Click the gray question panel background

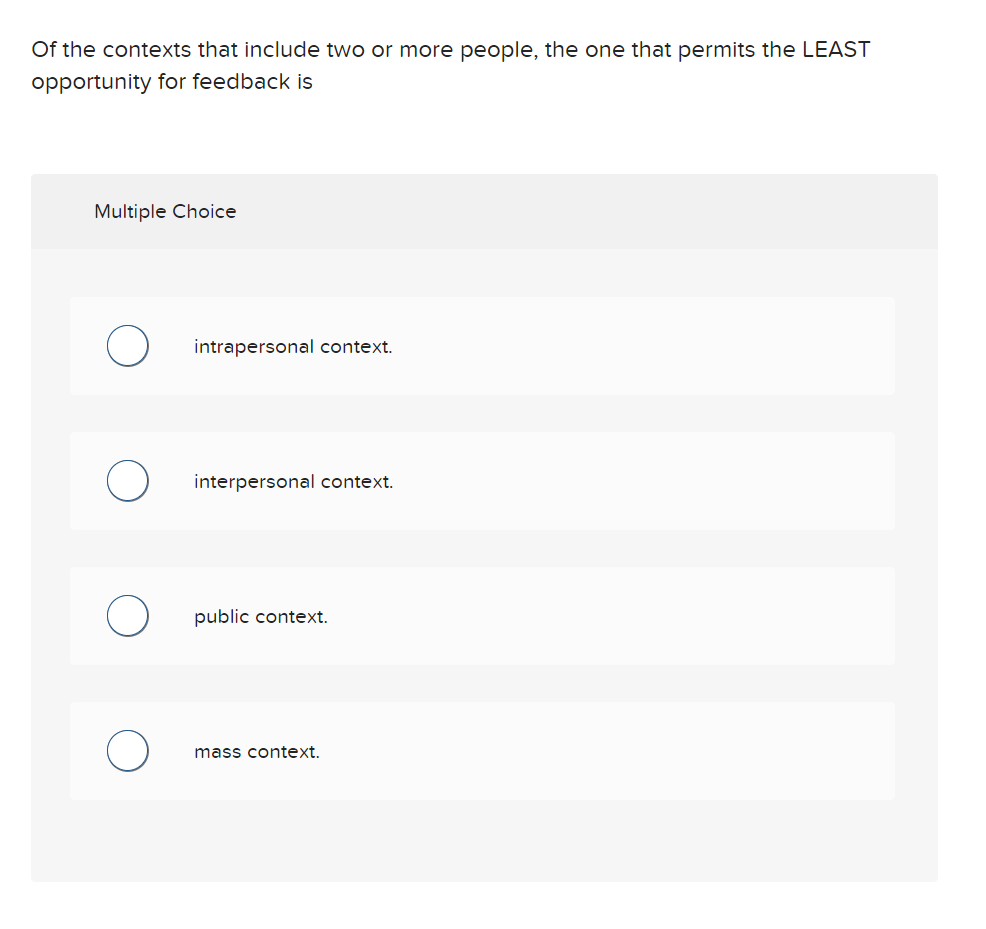(484, 845)
